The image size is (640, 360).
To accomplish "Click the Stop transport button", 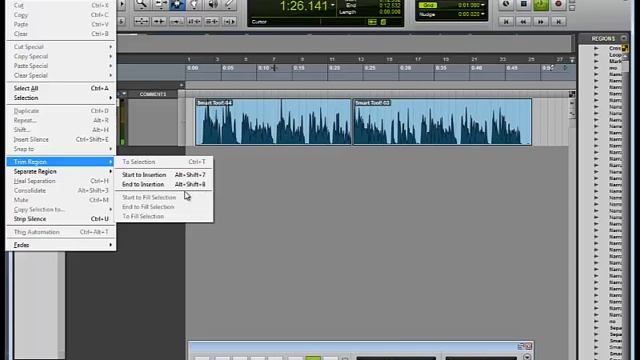I will pyautogui.click(x=524, y=4).
